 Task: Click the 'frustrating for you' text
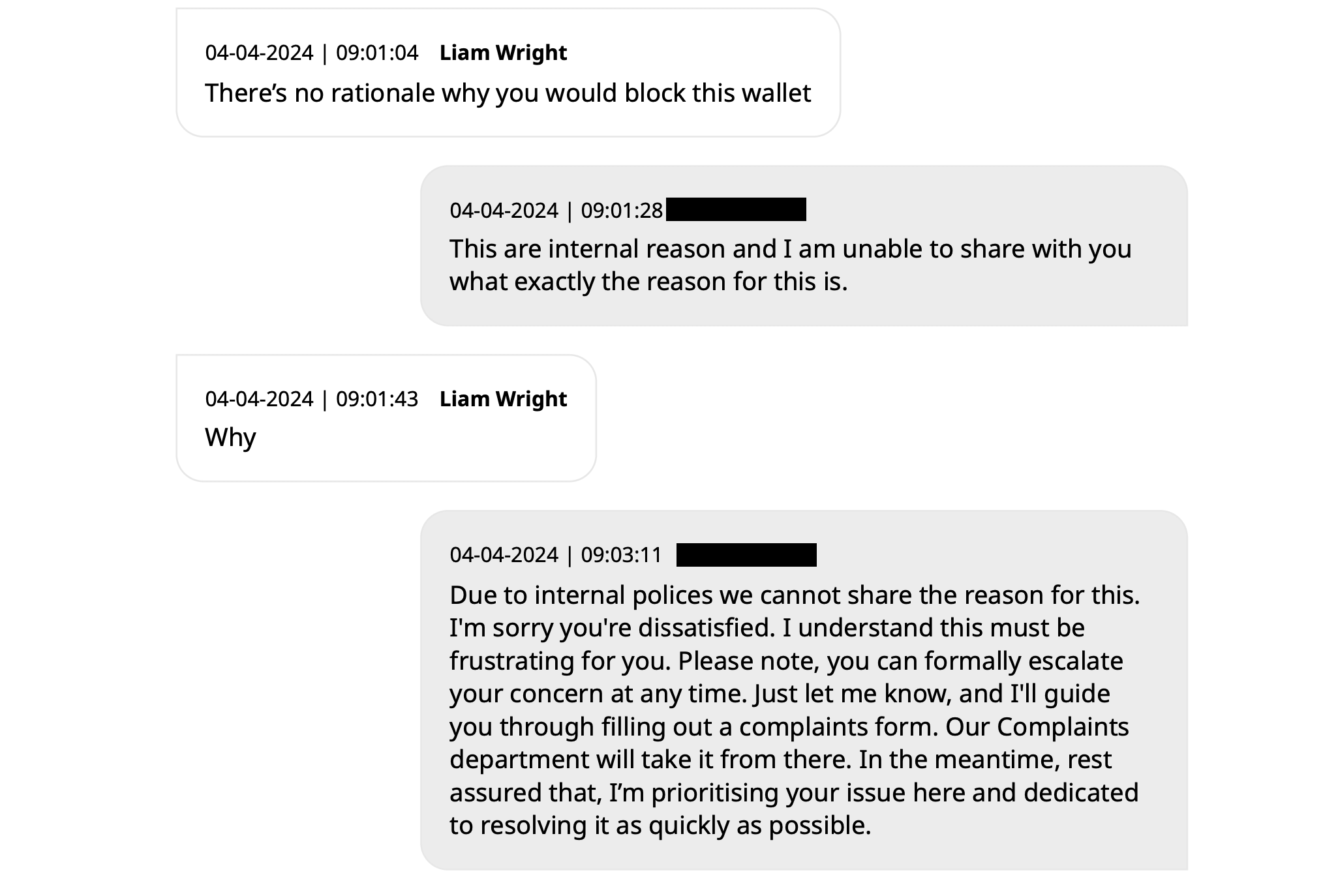pyautogui.click(x=560, y=661)
